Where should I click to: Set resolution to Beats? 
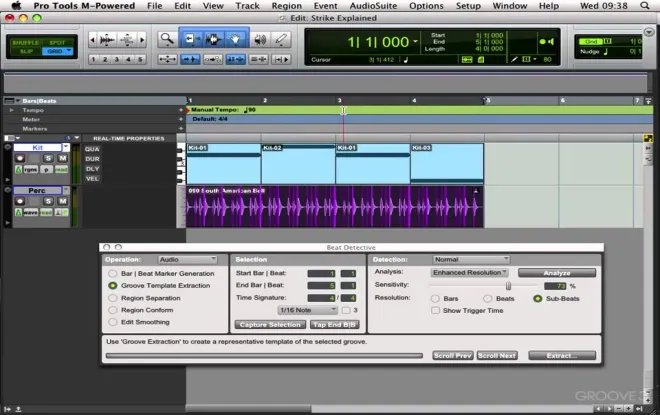click(x=487, y=298)
